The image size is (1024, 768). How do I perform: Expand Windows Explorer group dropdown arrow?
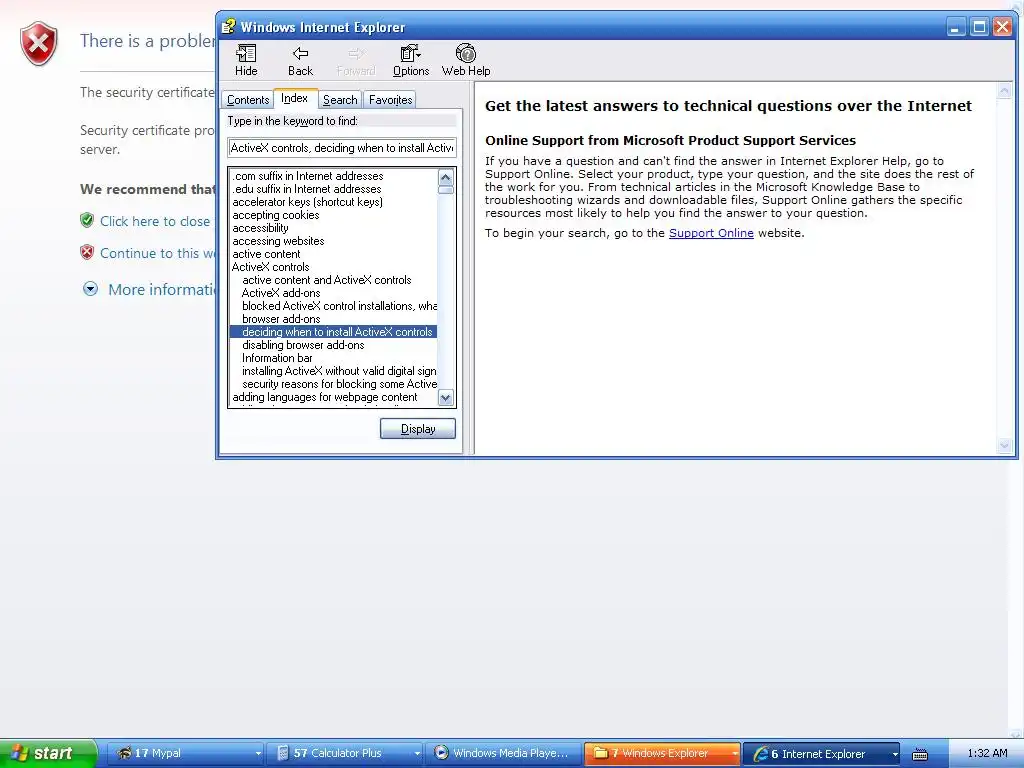[735, 754]
